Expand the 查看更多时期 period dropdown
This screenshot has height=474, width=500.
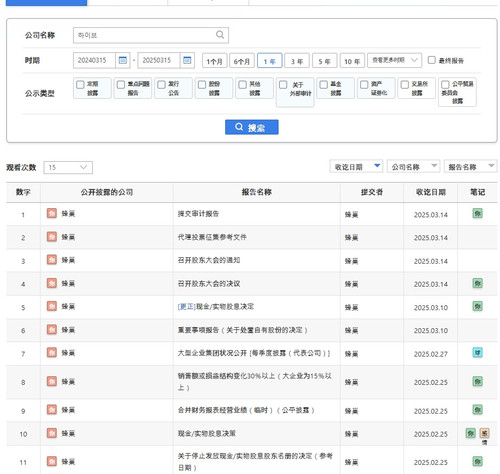click(394, 60)
